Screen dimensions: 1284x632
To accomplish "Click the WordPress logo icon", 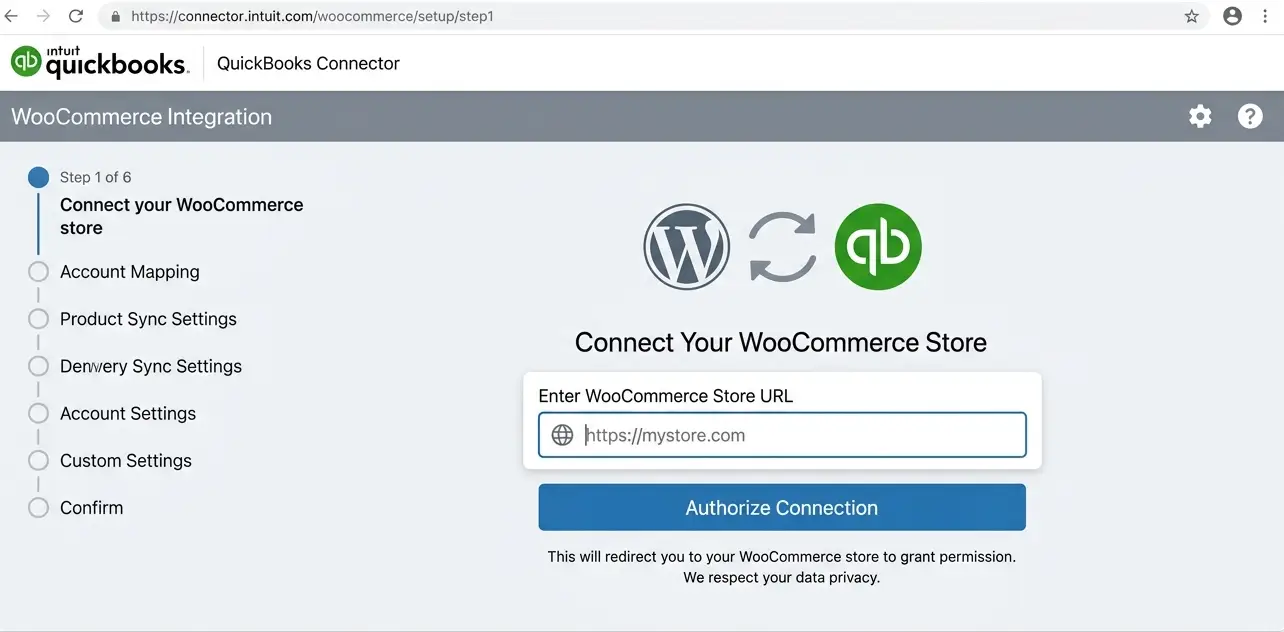I will click(x=686, y=247).
